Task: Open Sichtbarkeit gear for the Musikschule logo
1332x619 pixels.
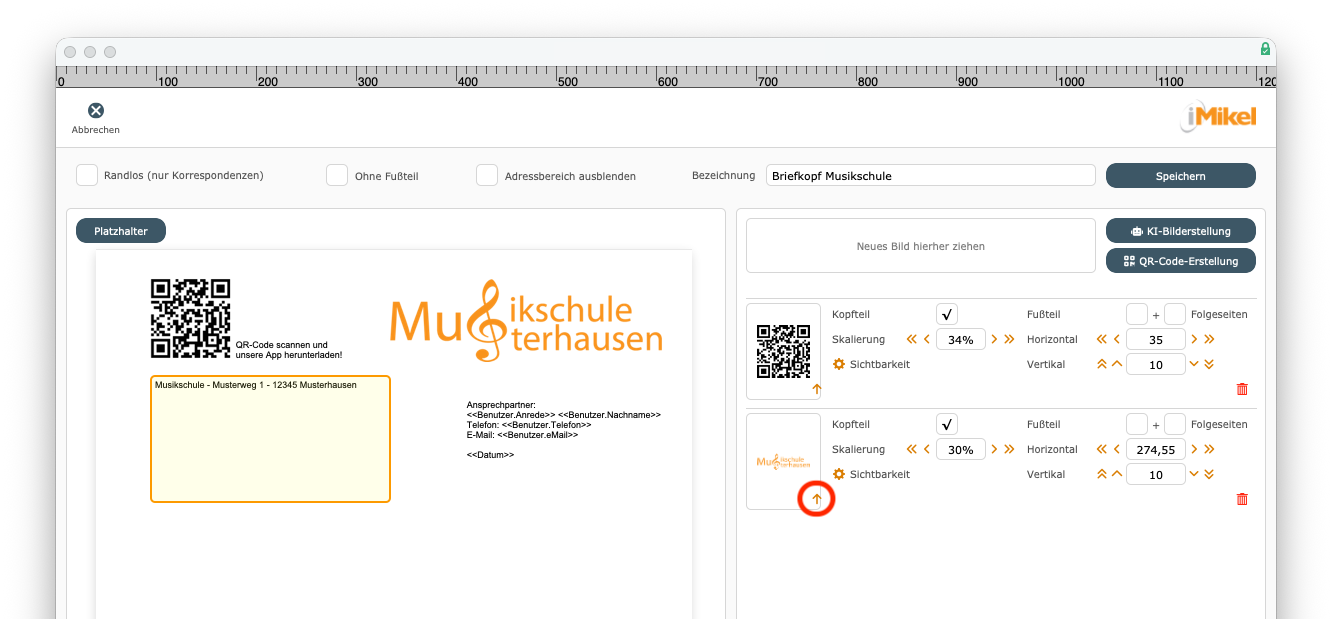Action: (x=839, y=474)
